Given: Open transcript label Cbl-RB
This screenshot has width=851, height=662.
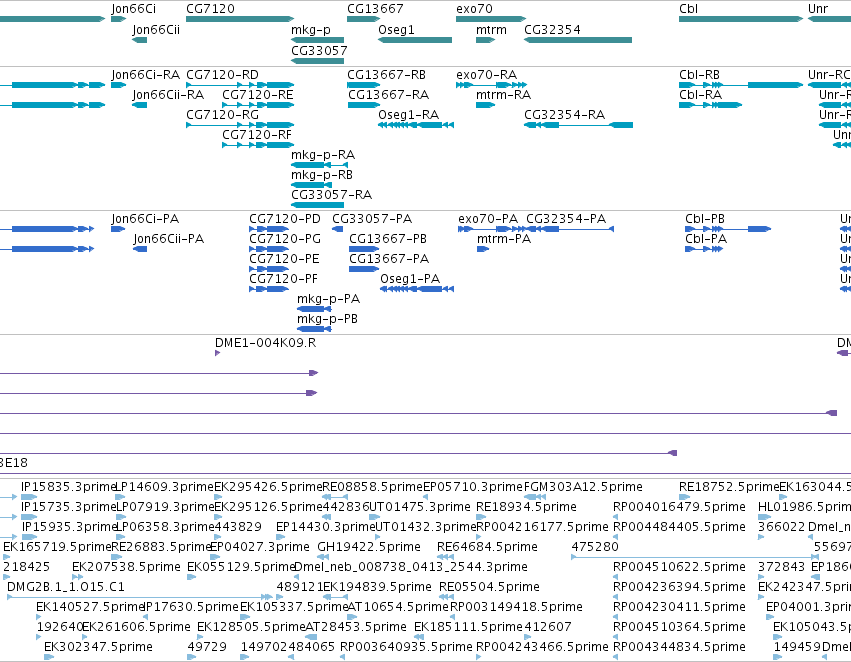Looking at the screenshot, I should point(700,74).
